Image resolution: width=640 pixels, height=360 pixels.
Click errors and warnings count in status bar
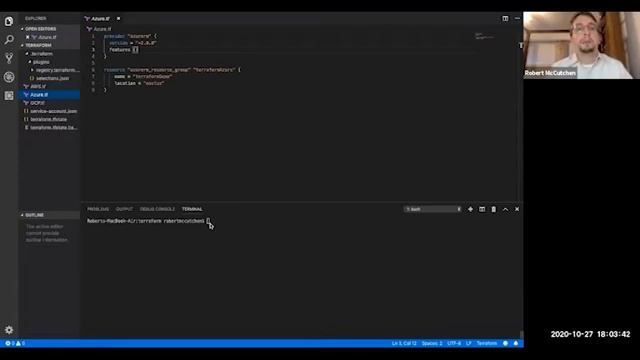tap(15, 343)
